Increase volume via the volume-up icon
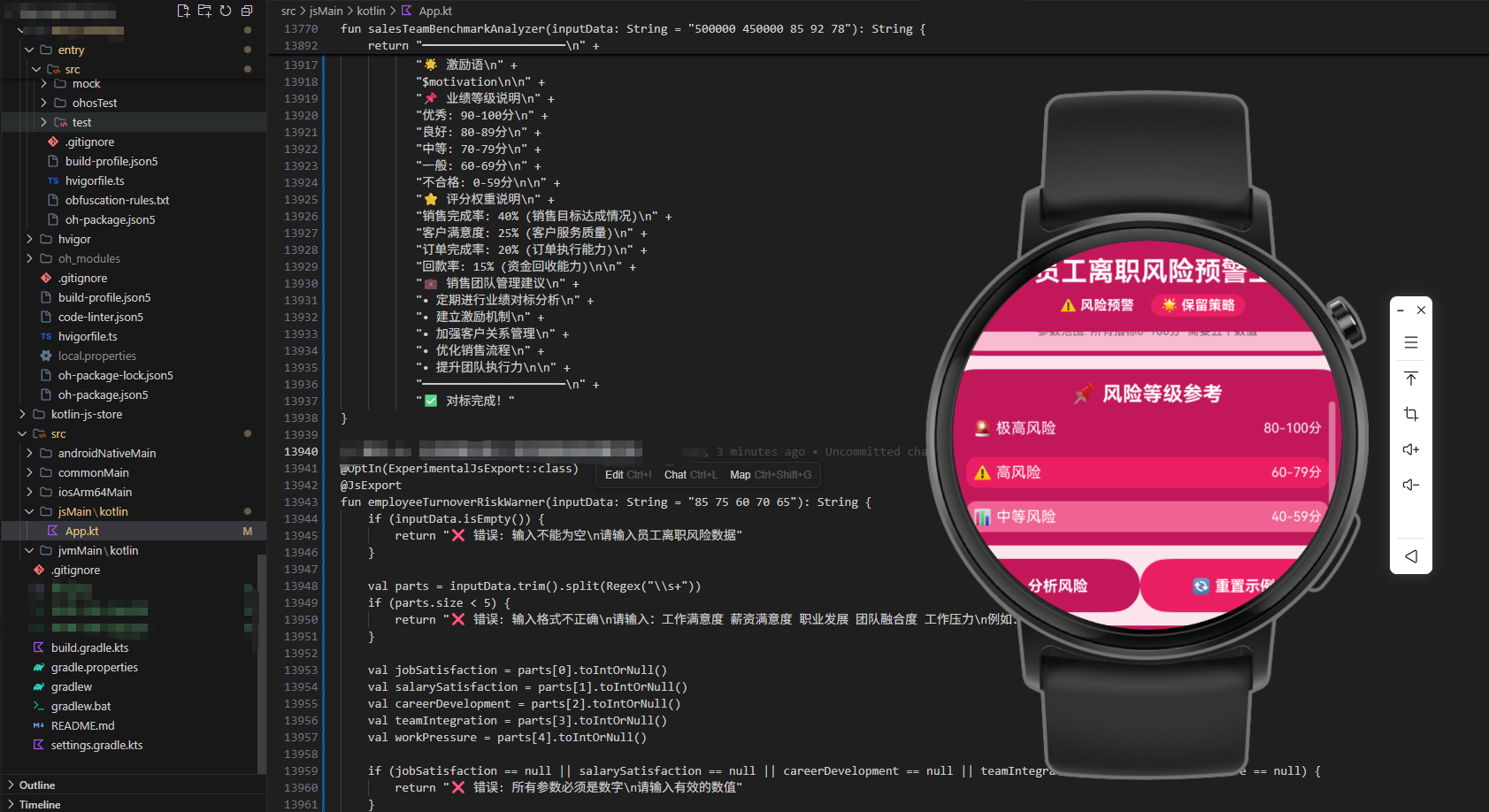This screenshot has width=1489, height=812. [1410, 449]
